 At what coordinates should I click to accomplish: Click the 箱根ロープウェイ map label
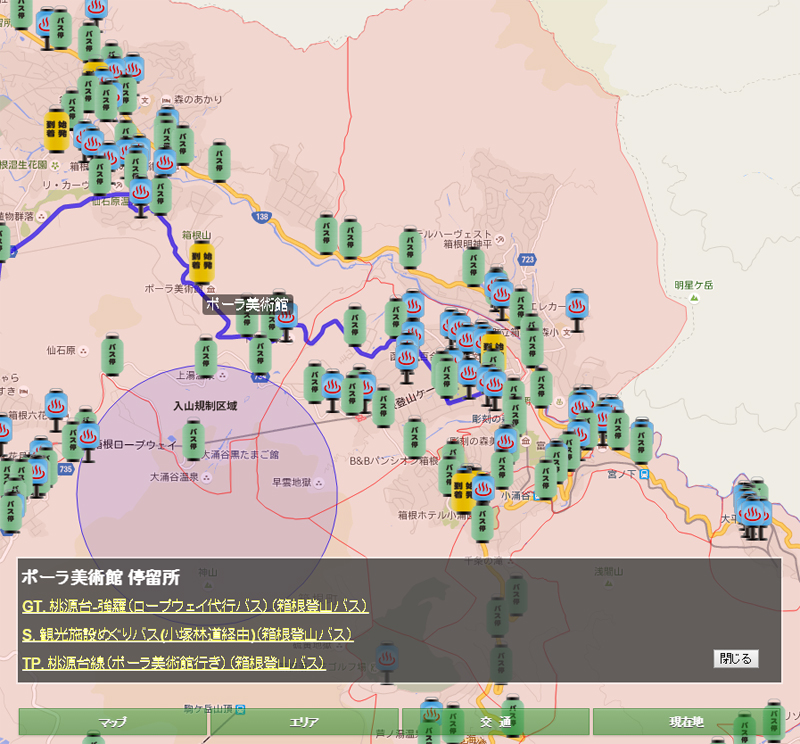136,445
